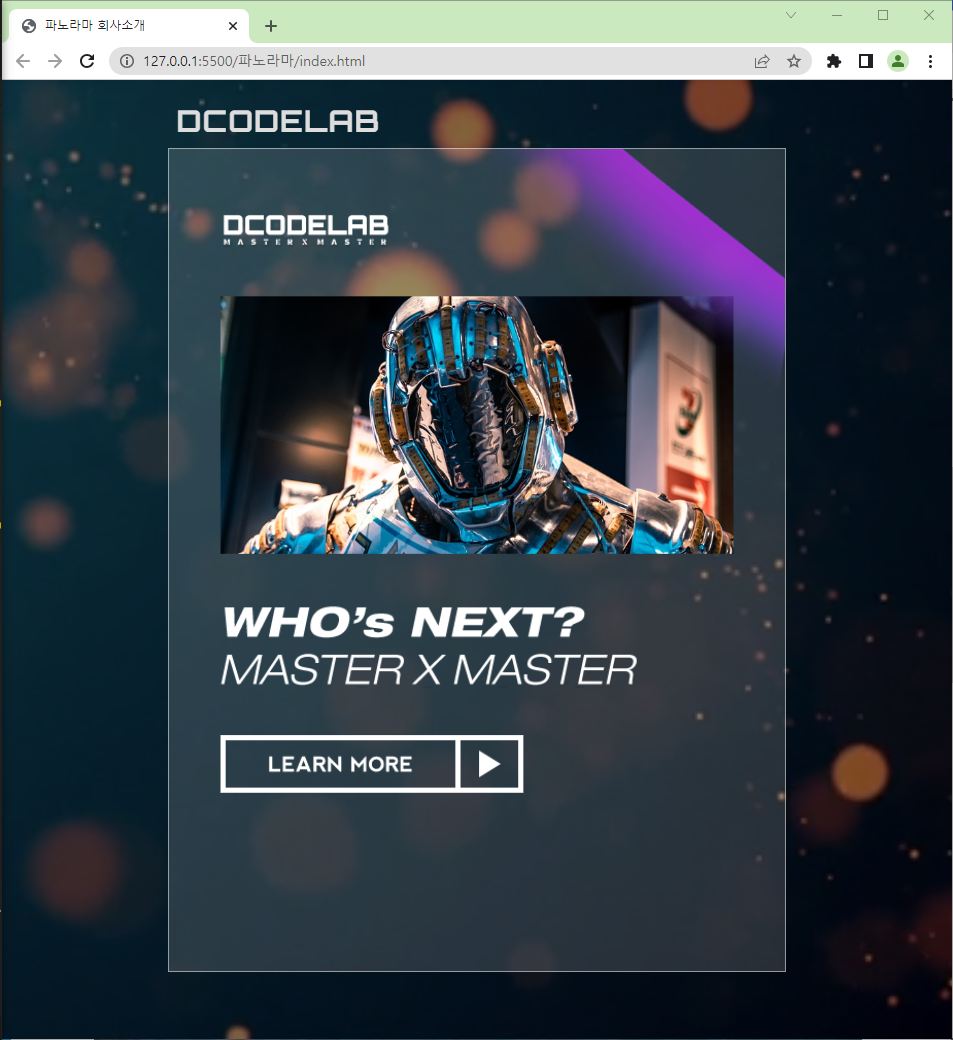Click the DCODELAB header logo

(x=278, y=121)
